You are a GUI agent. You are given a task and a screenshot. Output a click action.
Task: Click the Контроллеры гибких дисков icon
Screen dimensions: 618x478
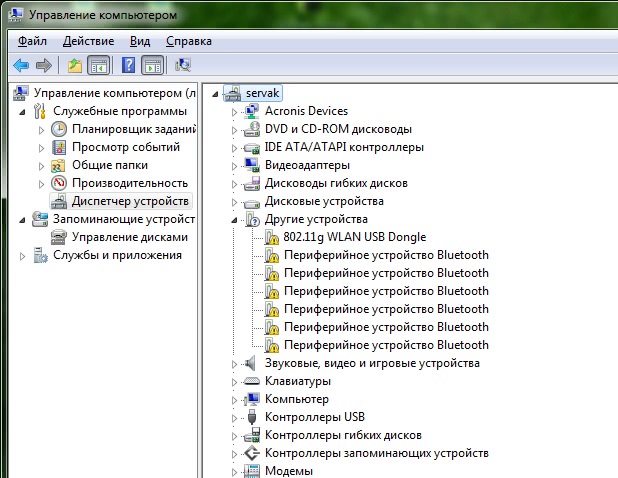[x=251, y=435]
